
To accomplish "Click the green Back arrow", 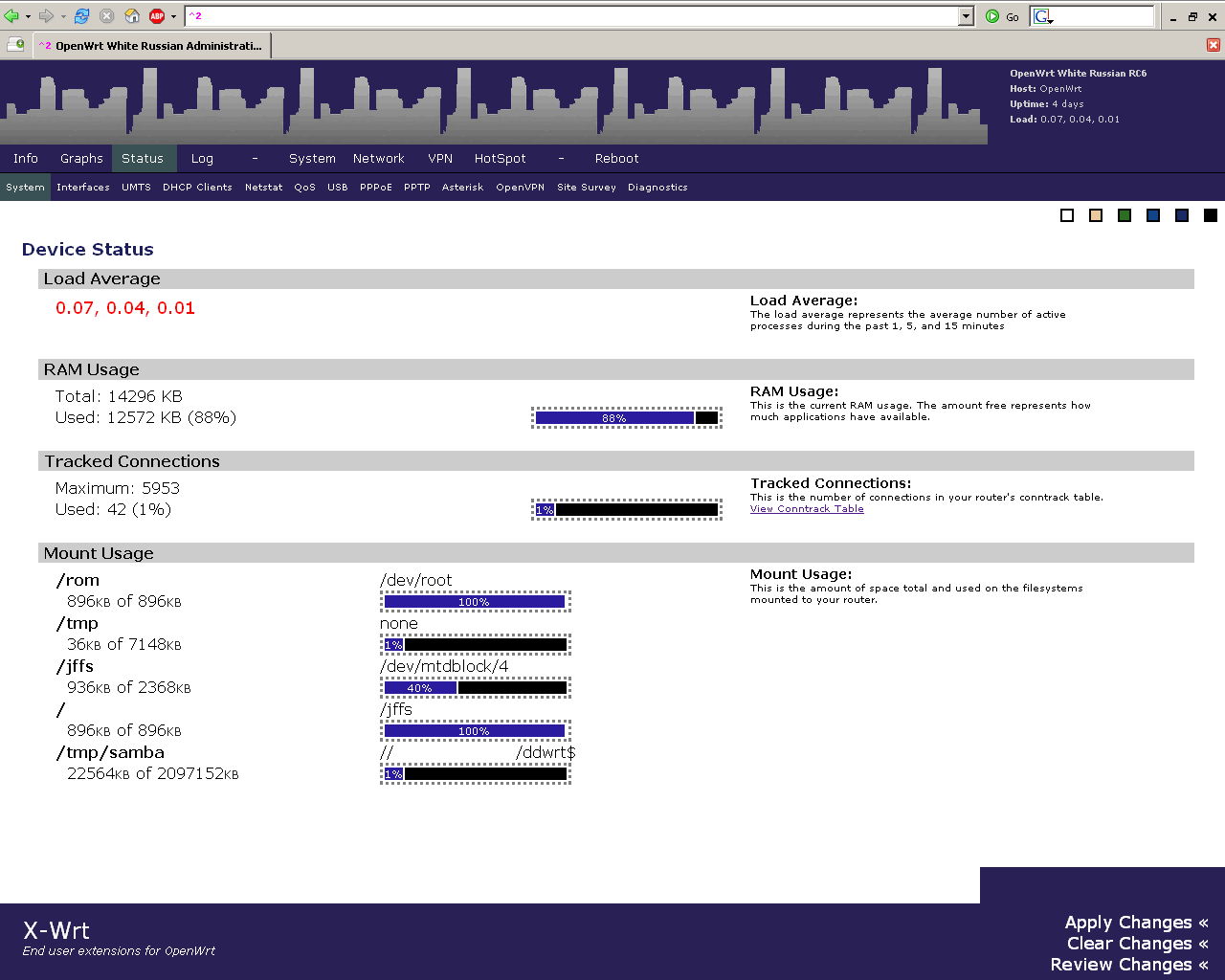I will tap(11, 16).
